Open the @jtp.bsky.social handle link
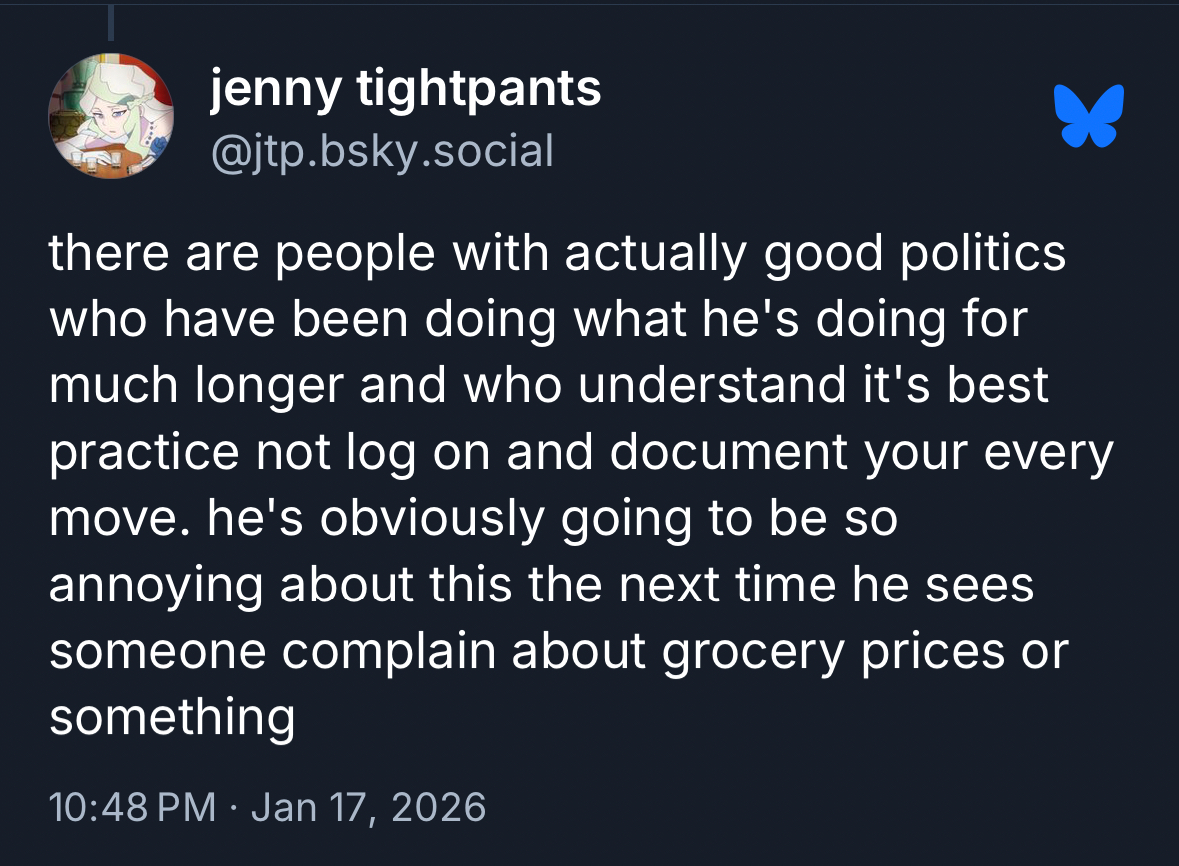 click(x=380, y=151)
